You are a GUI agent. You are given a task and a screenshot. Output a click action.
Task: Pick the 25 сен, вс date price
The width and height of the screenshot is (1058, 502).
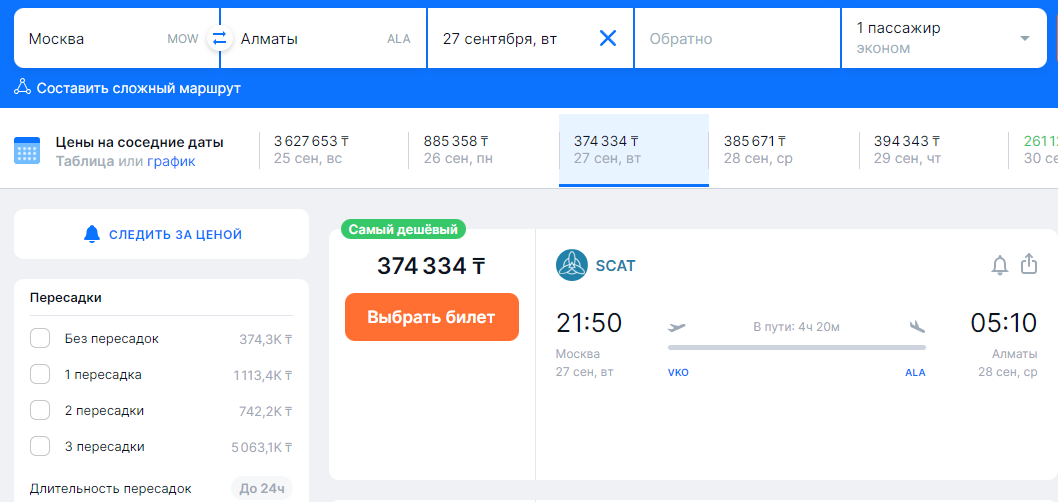click(x=333, y=150)
